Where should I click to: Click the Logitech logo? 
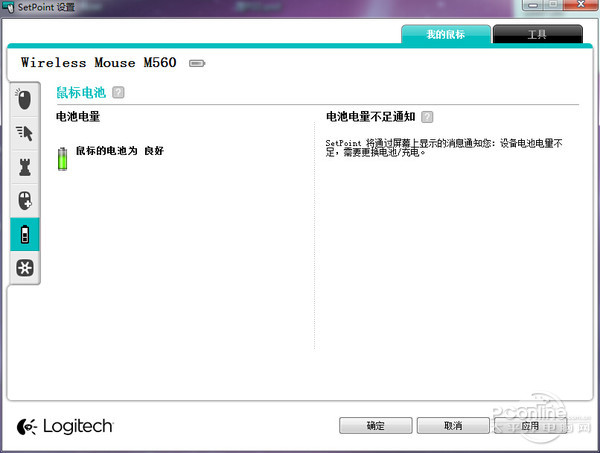point(65,426)
